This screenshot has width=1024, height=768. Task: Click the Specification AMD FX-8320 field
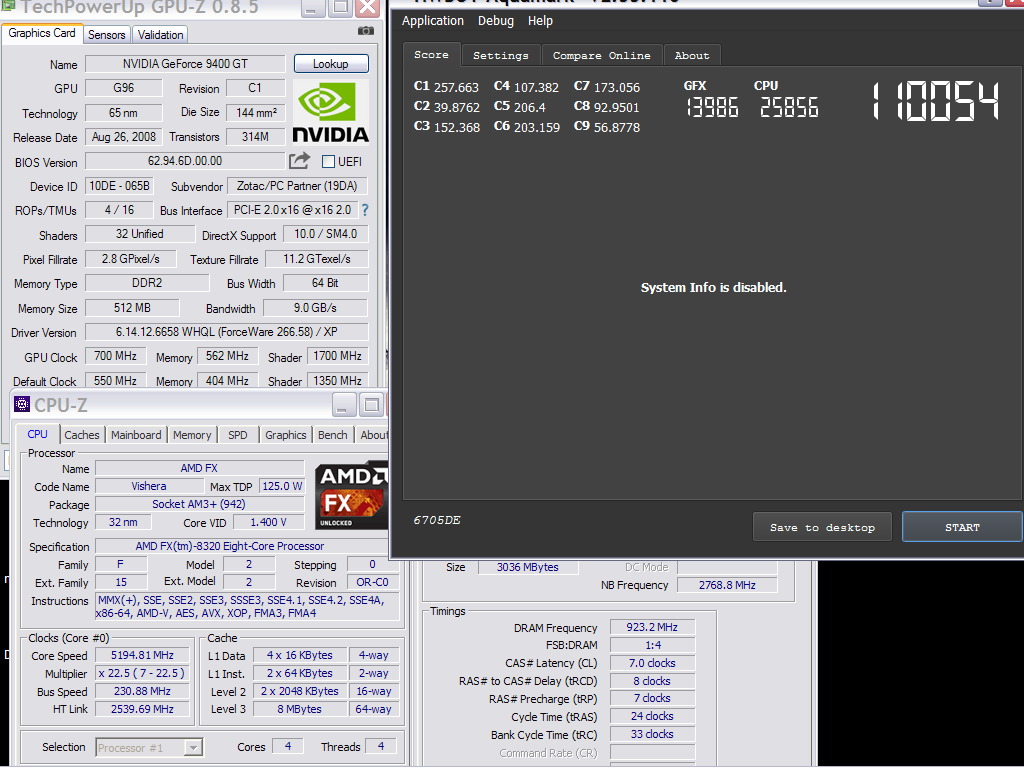242,546
